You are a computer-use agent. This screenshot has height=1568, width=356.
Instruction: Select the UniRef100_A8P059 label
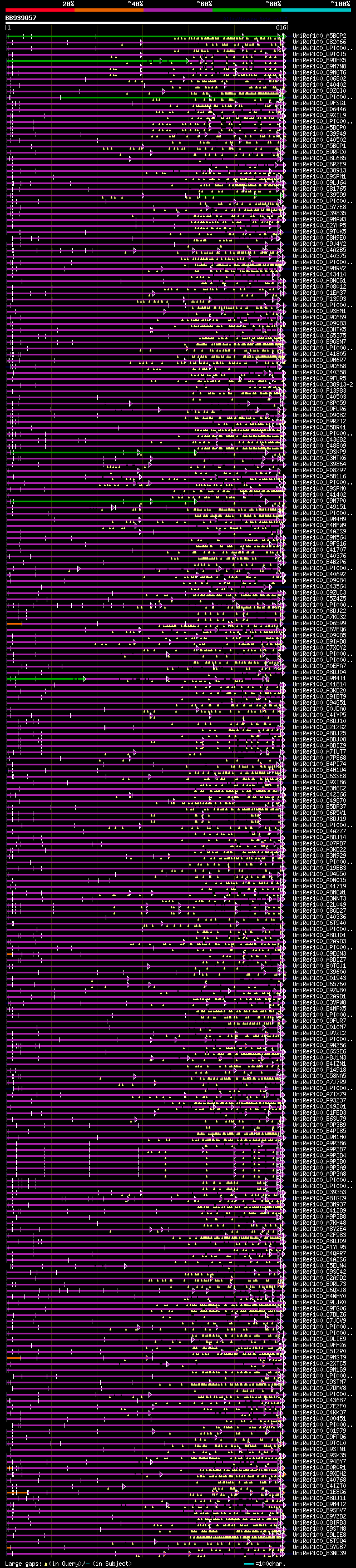click(319, 403)
